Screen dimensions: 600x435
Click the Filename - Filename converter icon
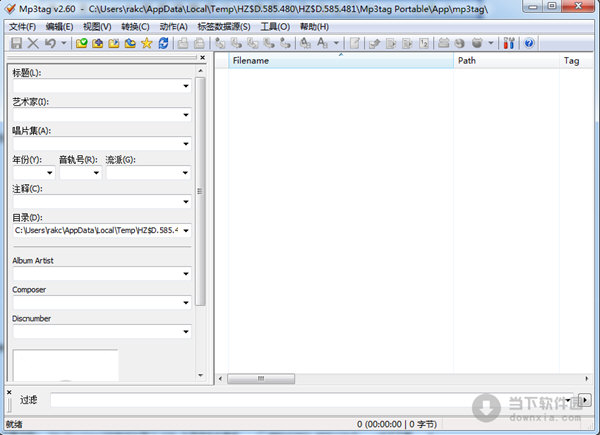tap(253, 43)
